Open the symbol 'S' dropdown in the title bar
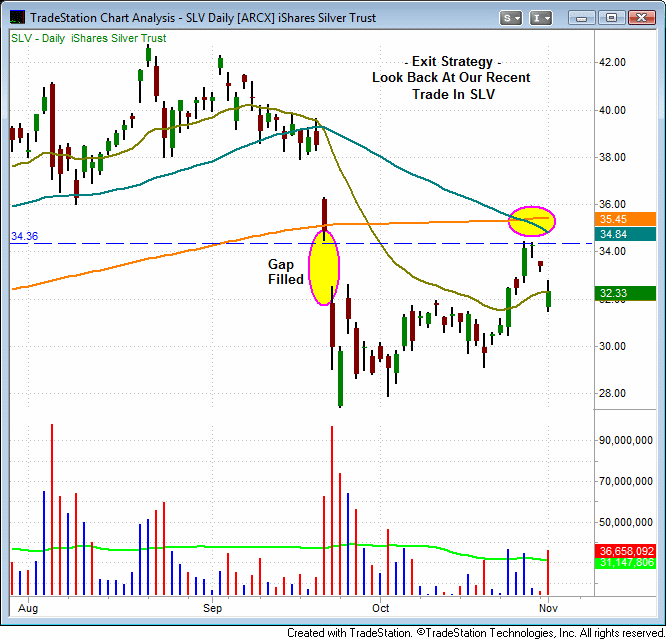 [x=511, y=18]
